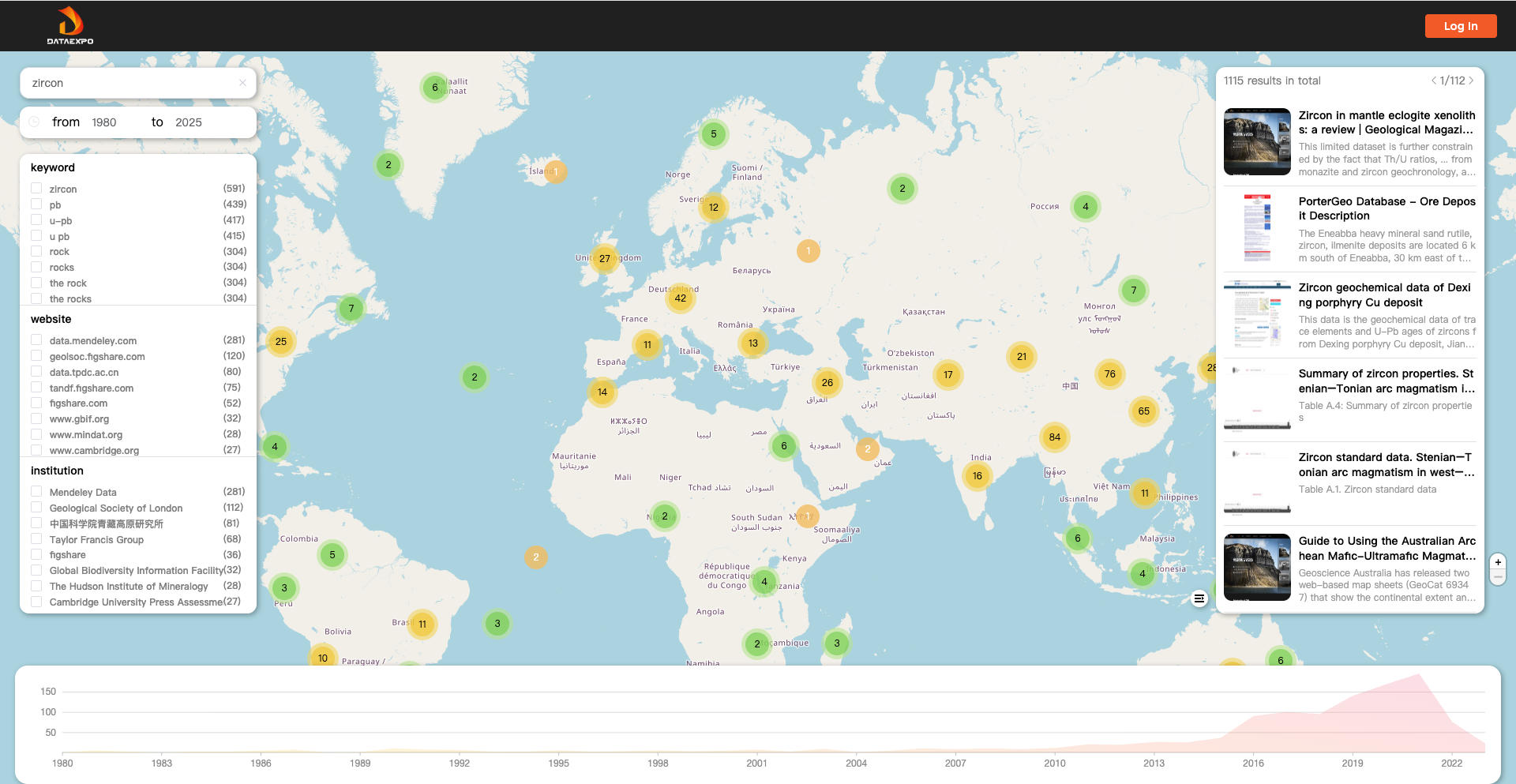This screenshot has height=784, width=1516.
Task: Tick the www.mindat.org website filter
Action: click(x=36, y=434)
